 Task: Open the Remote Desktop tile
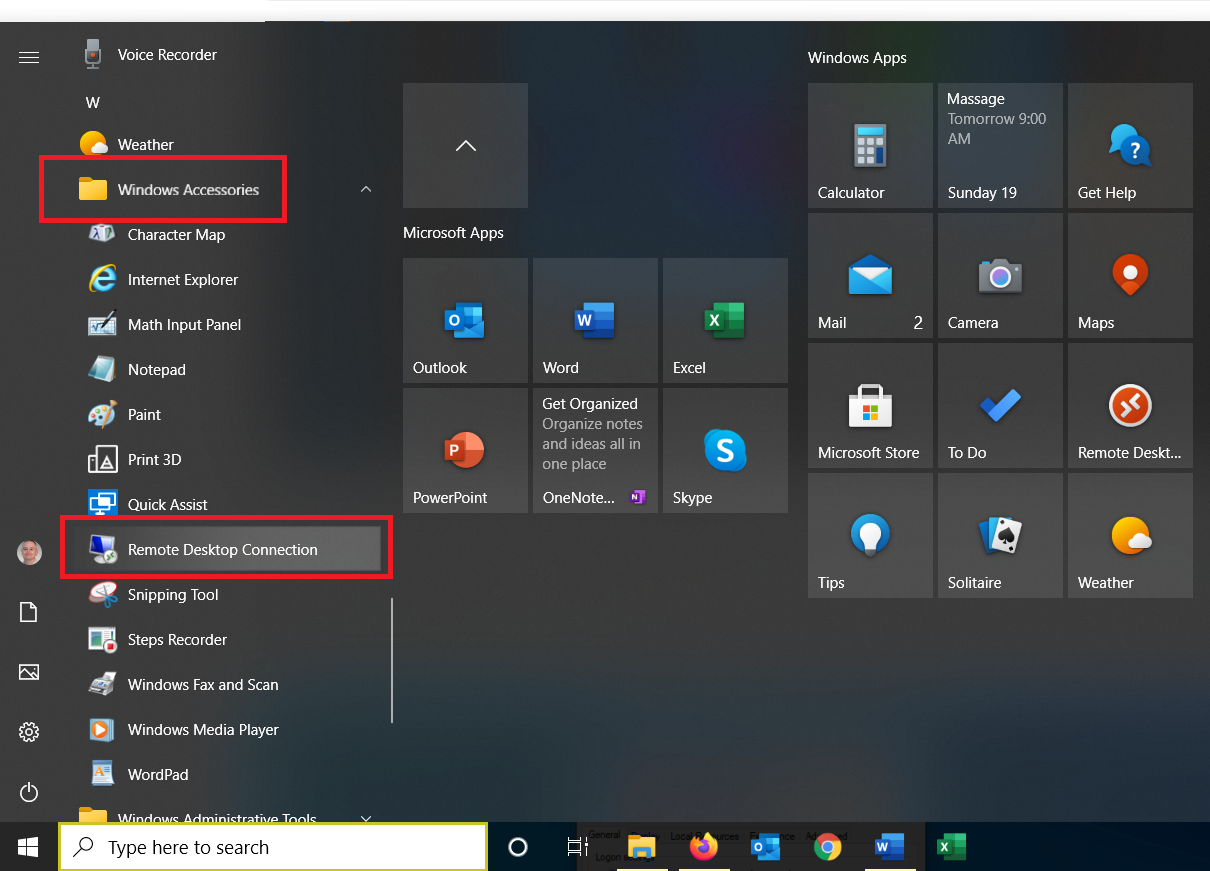(x=1130, y=405)
